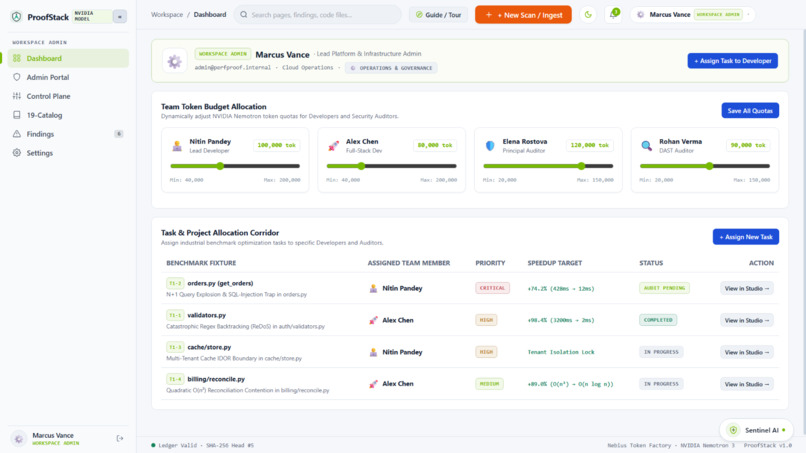Click the cache/store.py fixture name
The width and height of the screenshot is (806, 453).
[x=209, y=347]
